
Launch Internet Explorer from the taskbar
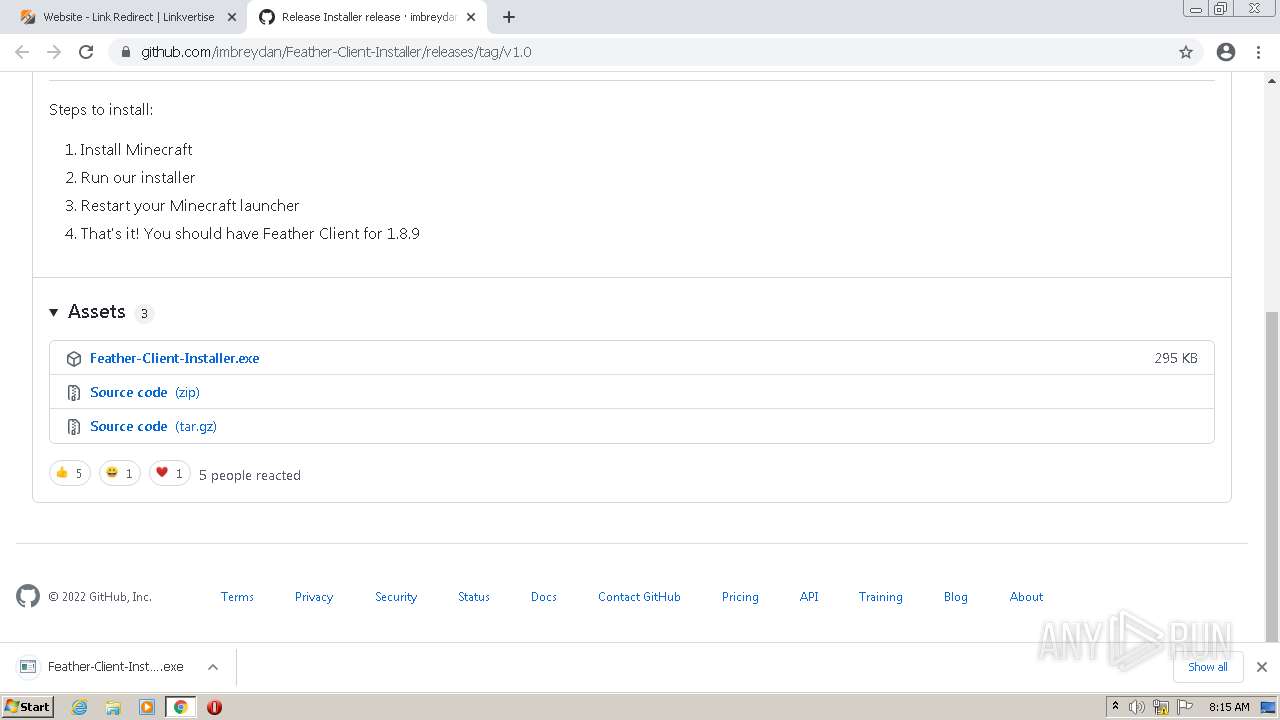79,707
